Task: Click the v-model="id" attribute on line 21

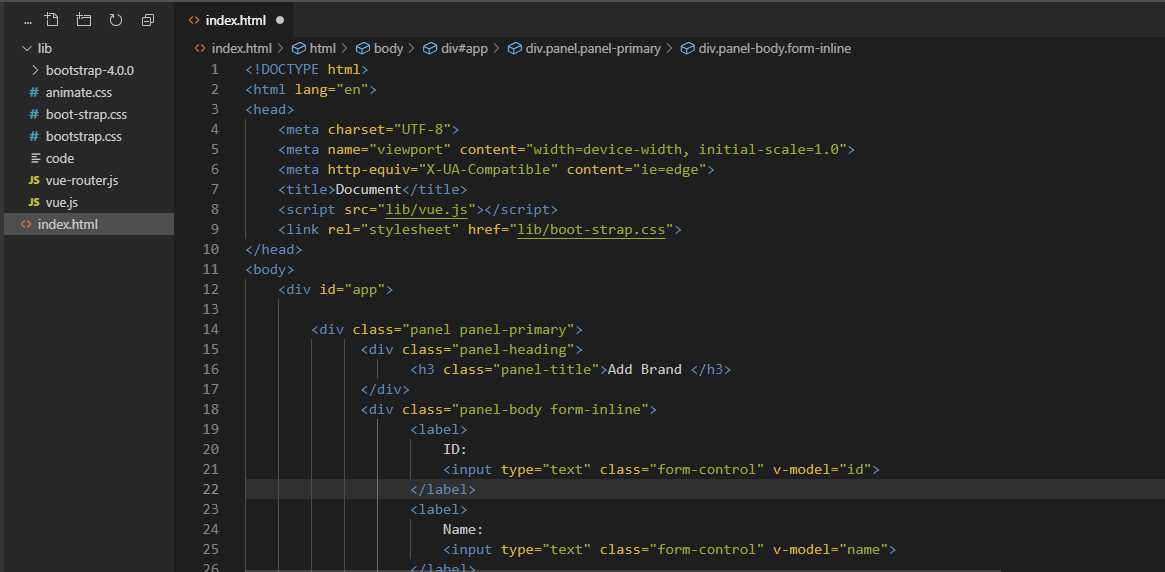Action: coord(822,469)
